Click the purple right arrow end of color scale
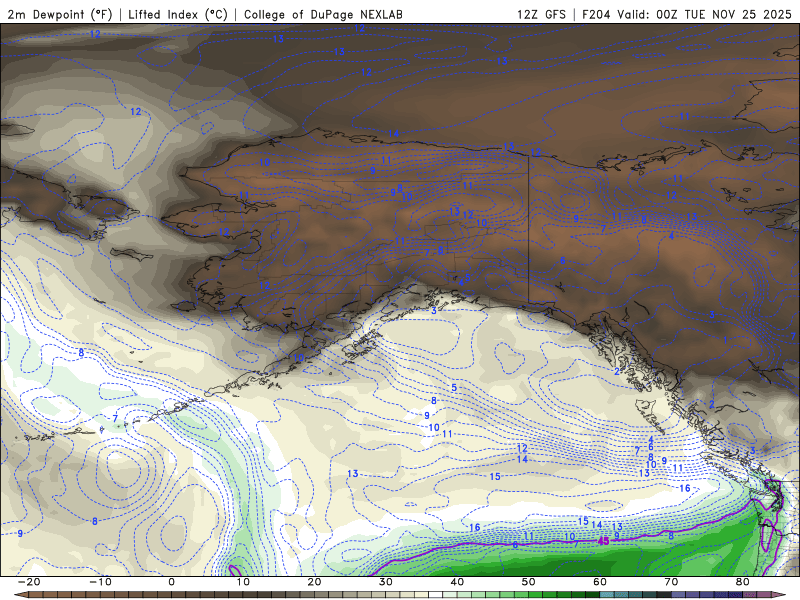800x600 pixels. click(x=779, y=595)
